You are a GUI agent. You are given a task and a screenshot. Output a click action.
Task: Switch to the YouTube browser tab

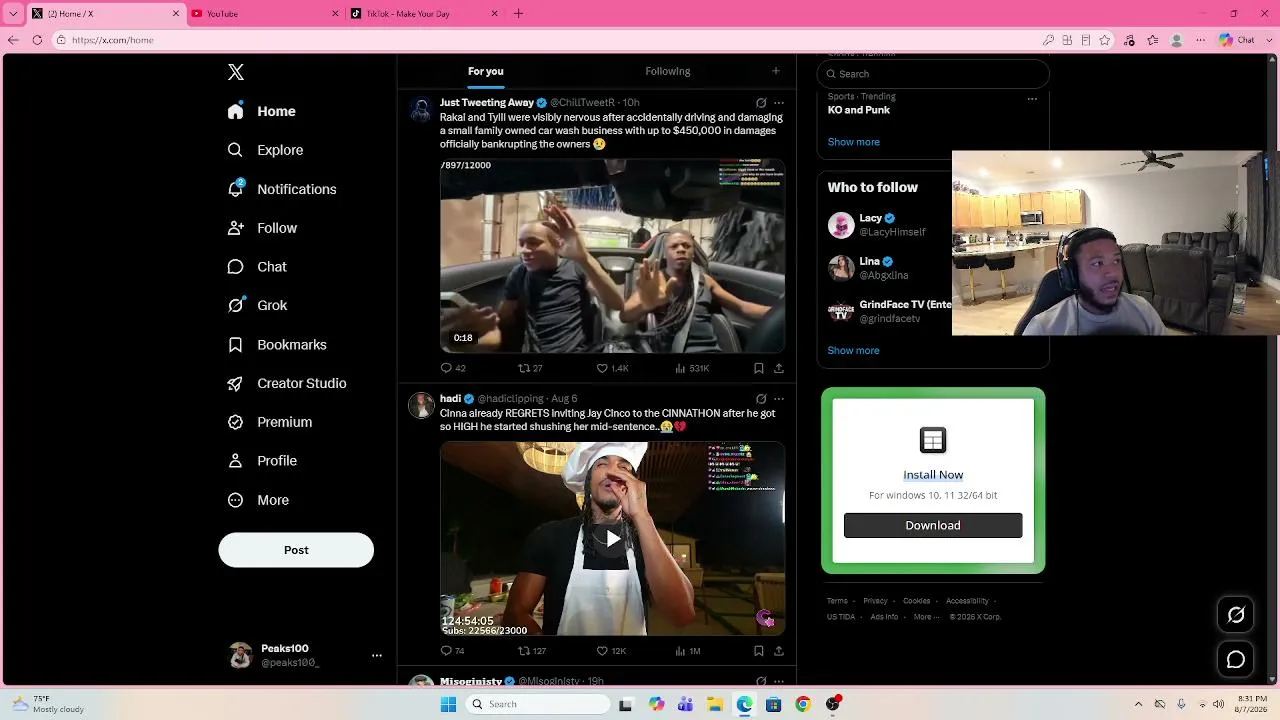[265, 14]
